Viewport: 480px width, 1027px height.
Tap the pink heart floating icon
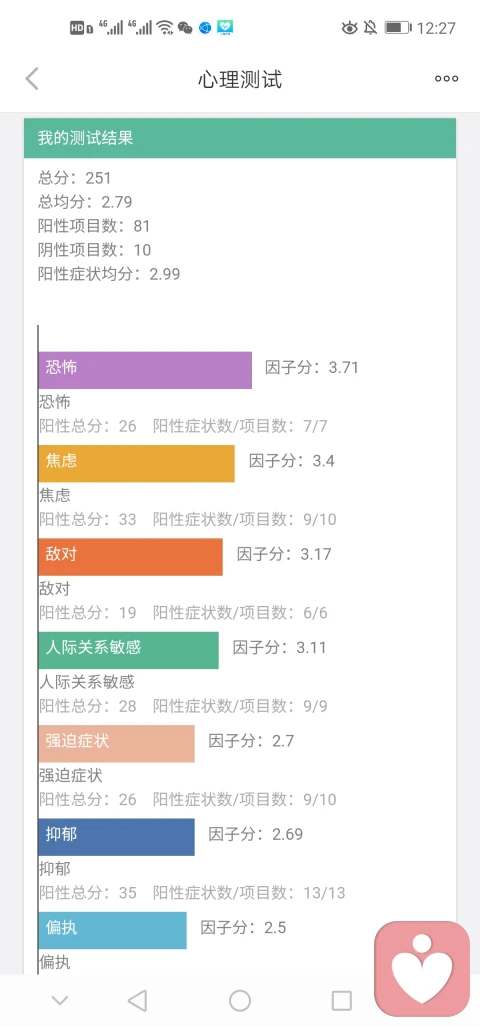[x=422, y=968]
